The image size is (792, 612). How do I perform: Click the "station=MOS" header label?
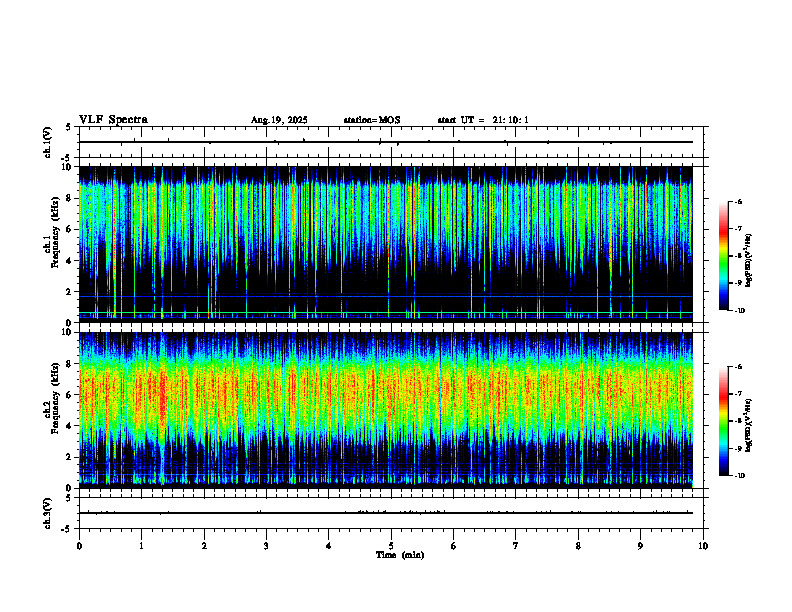coord(372,120)
